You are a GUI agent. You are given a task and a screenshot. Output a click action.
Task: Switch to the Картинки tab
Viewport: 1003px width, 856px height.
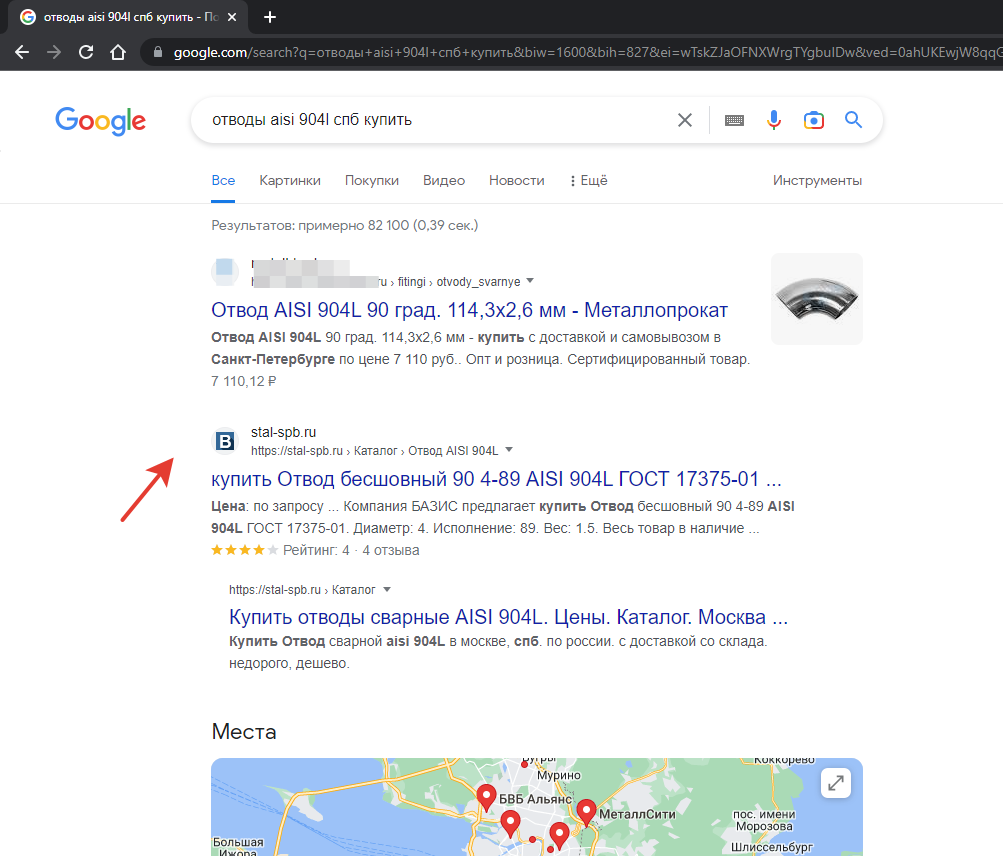click(290, 181)
